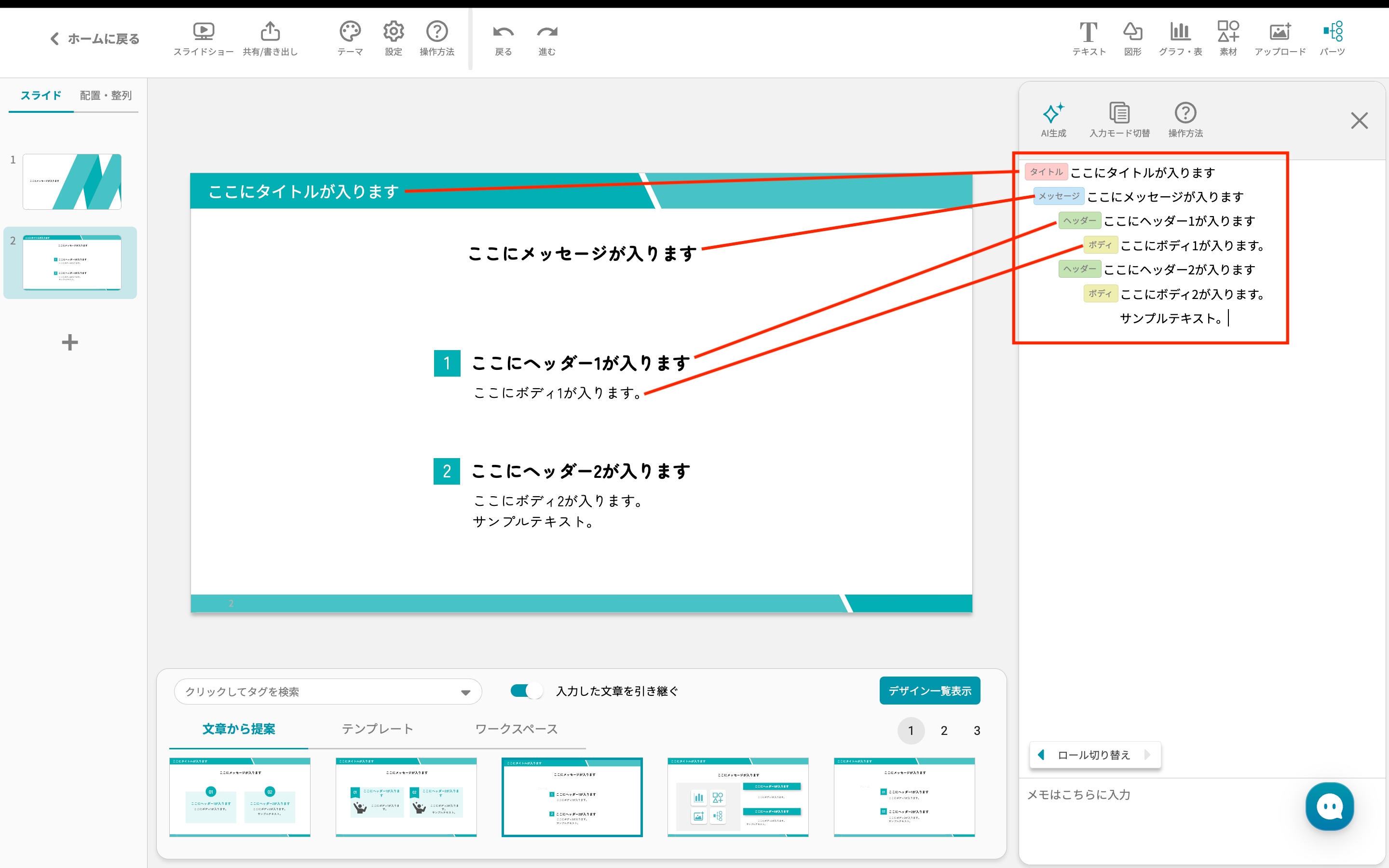Insert a graph or table (グラフ・表)
This screenshot has width=1389, height=868.
(x=1180, y=38)
